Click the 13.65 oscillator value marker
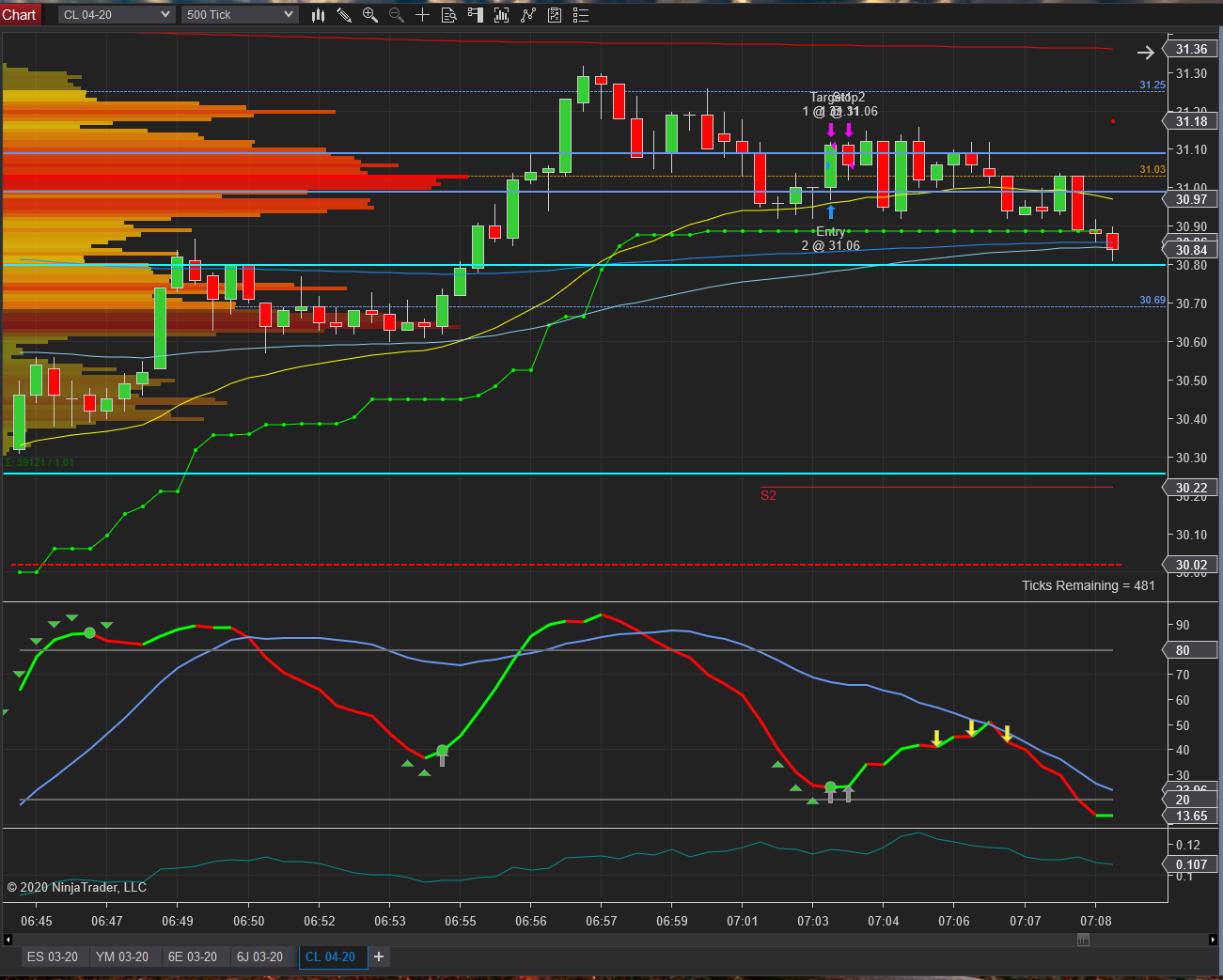The height and width of the screenshot is (980, 1223). click(1192, 816)
